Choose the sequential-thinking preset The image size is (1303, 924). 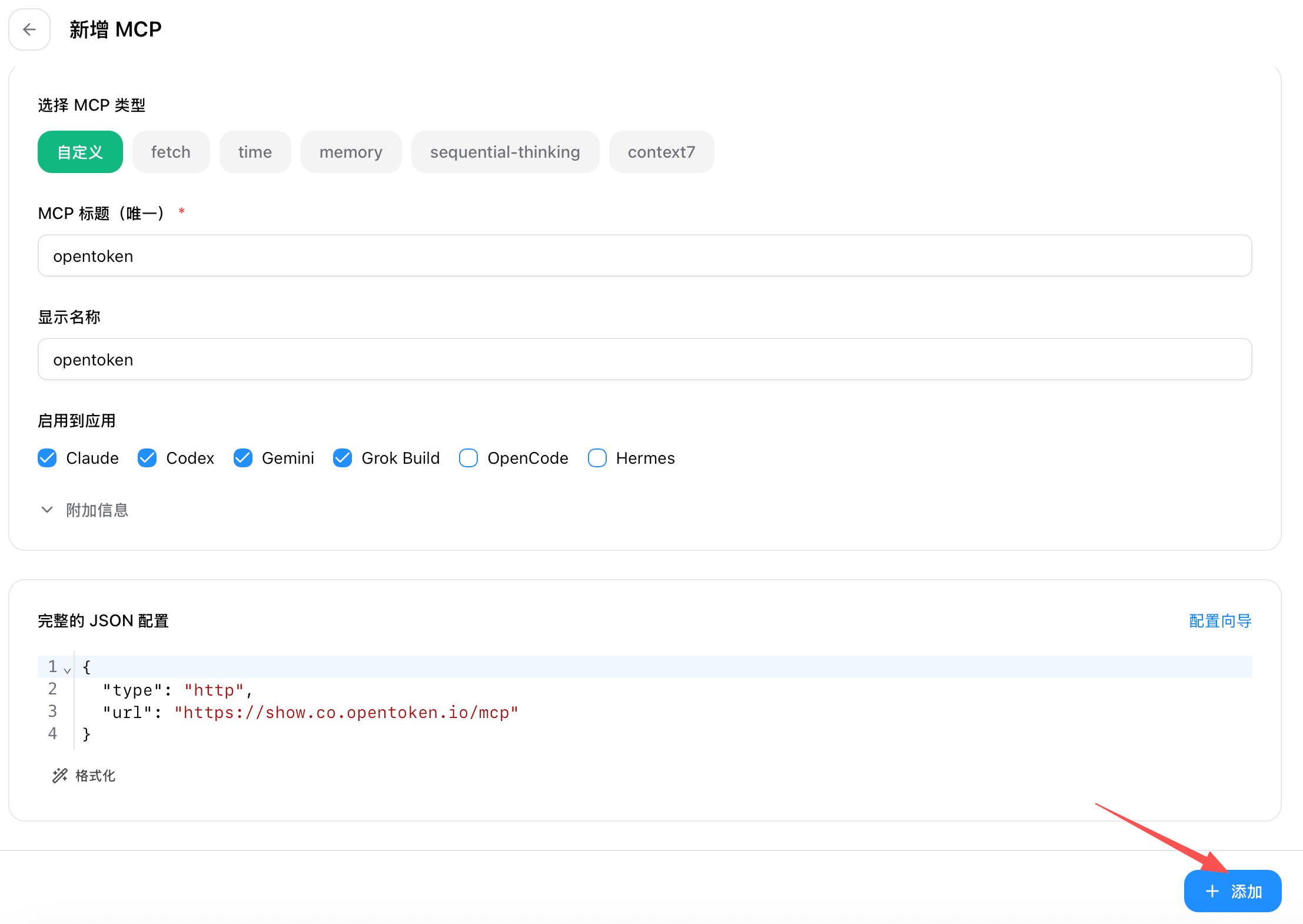click(x=505, y=152)
